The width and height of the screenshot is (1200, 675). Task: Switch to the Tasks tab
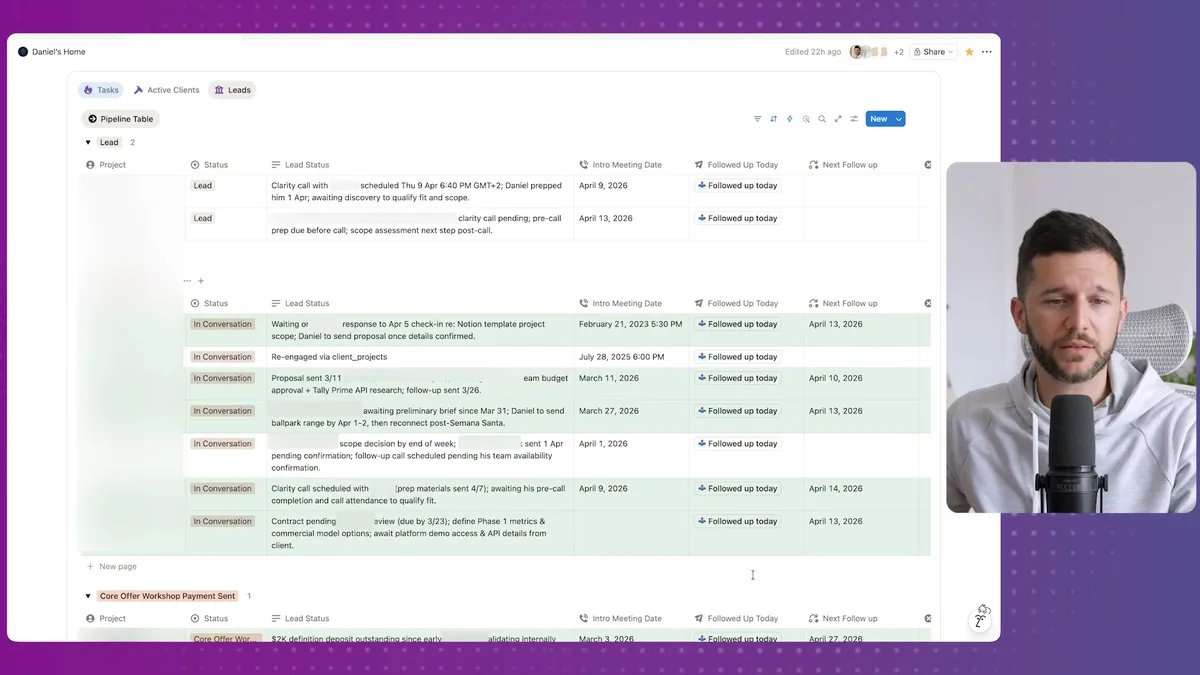coord(100,89)
